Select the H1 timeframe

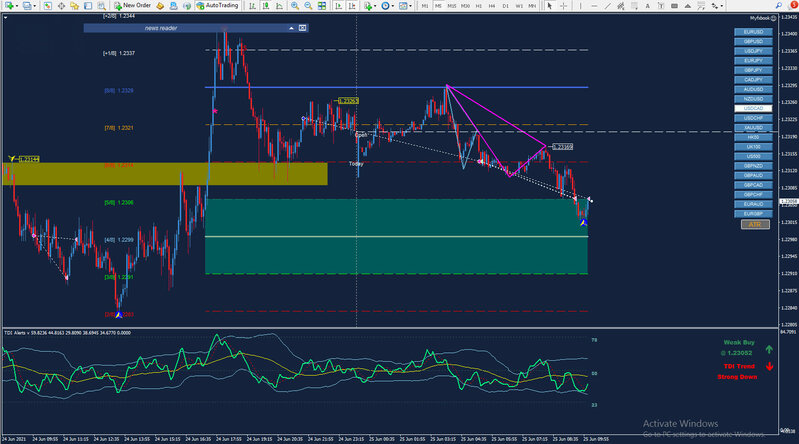[x=478, y=6]
